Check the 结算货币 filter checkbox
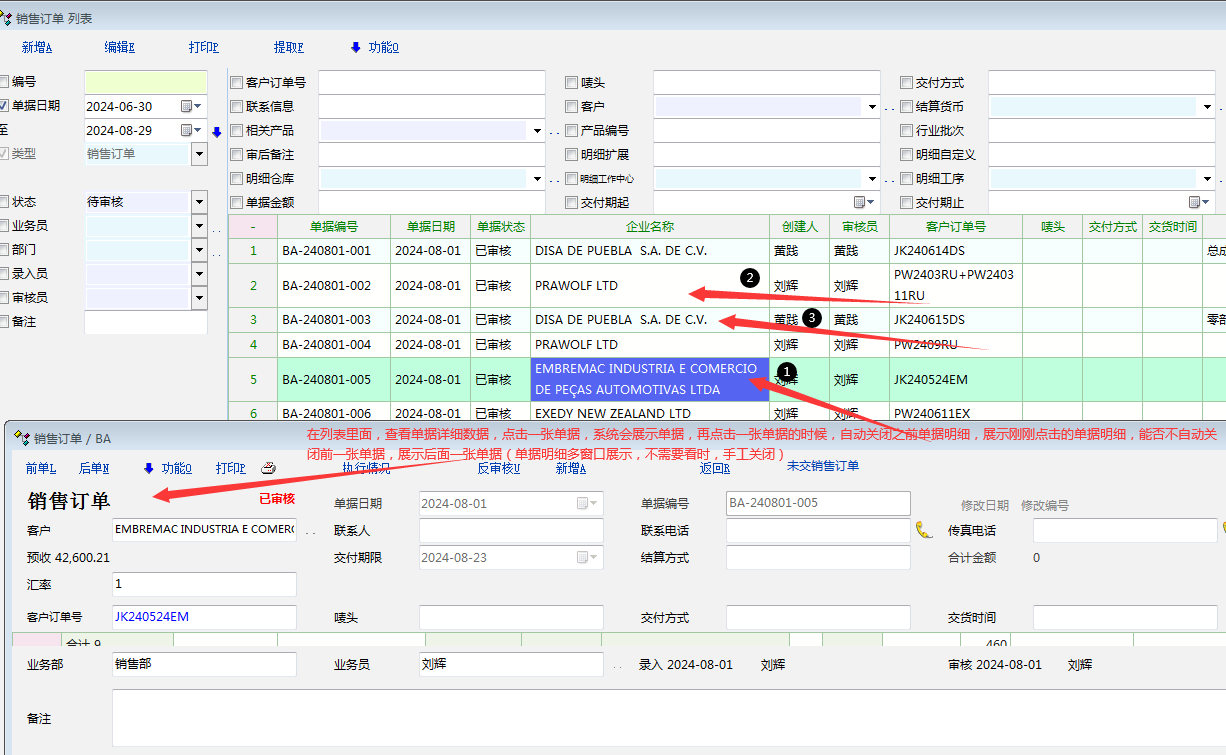This screenshot has height=755, width=1226. [907, 107]
